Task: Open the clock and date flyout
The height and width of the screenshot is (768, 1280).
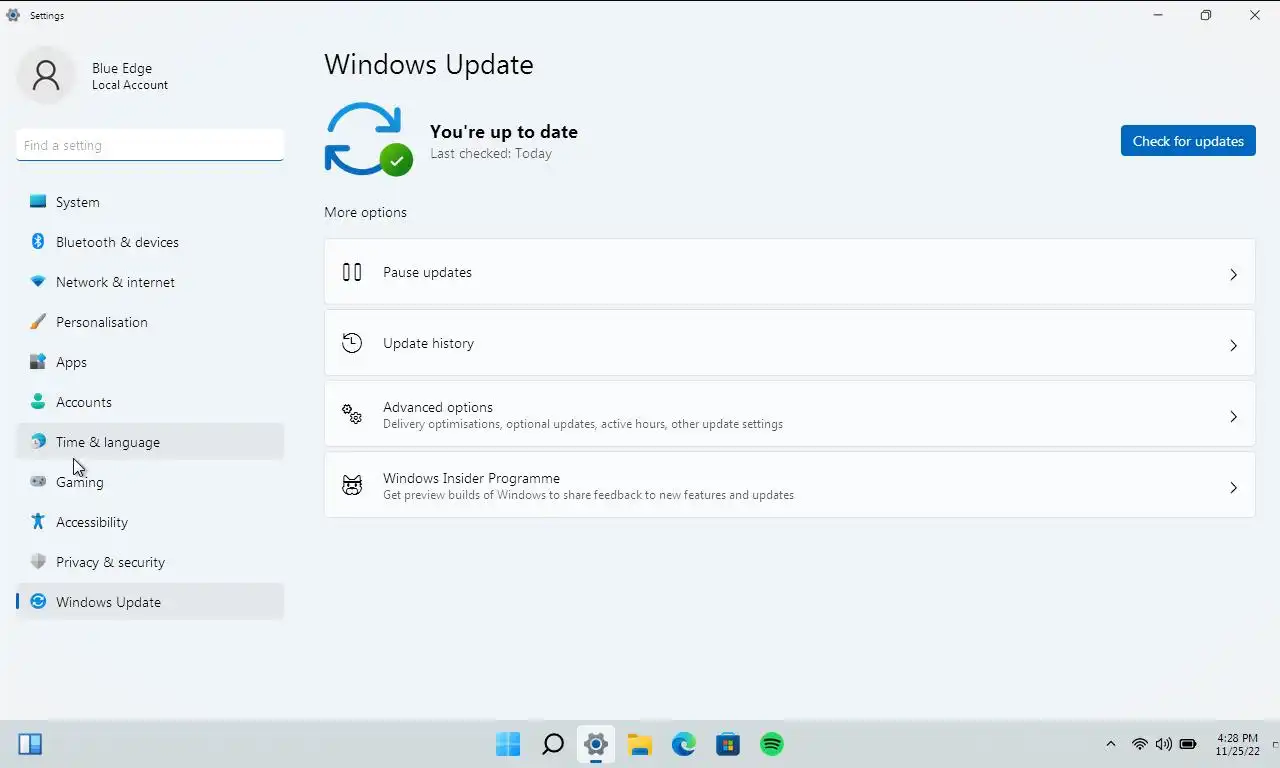Action: tap(1237, 744)
